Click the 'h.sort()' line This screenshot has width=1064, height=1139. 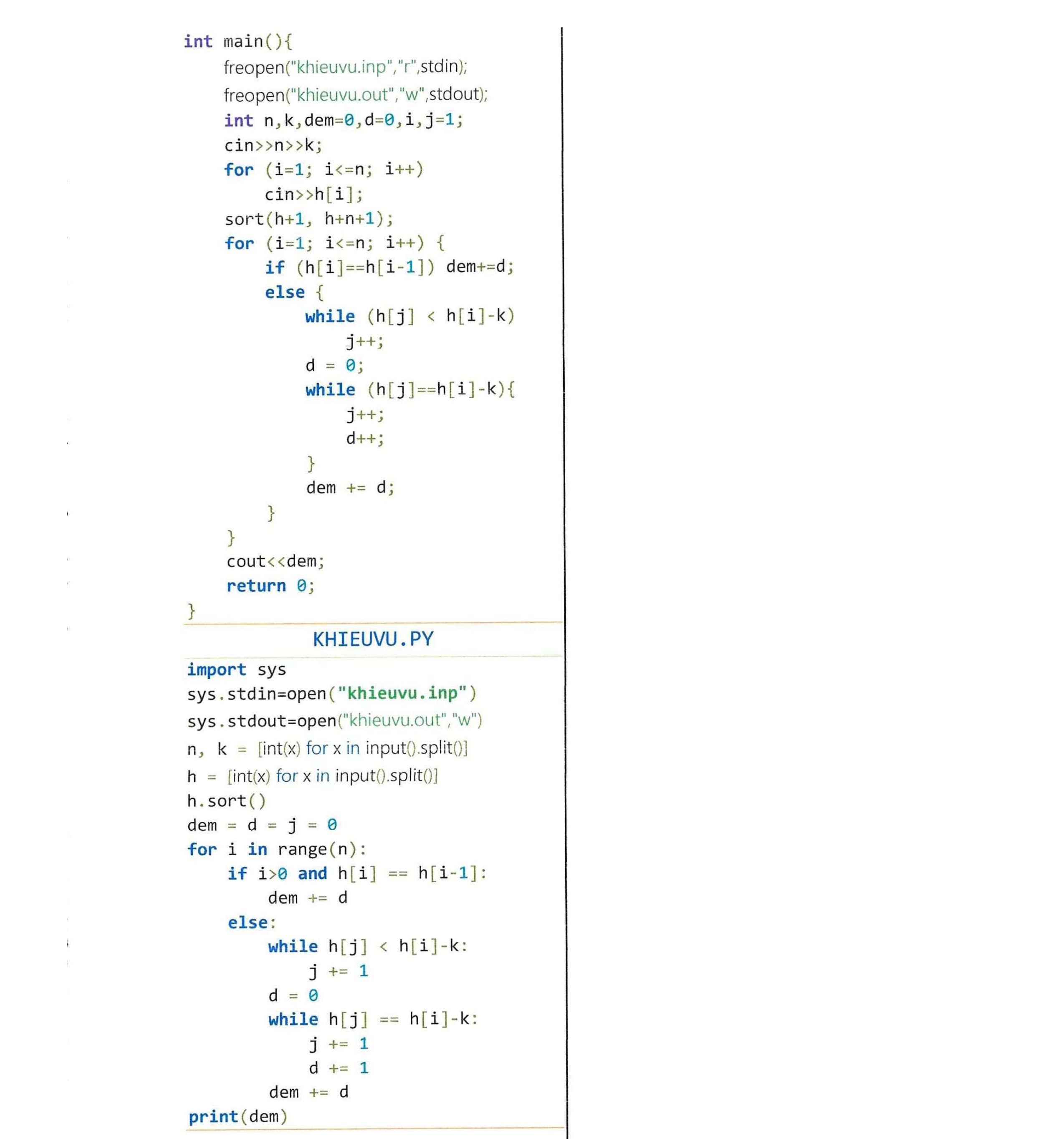[226, 801]
